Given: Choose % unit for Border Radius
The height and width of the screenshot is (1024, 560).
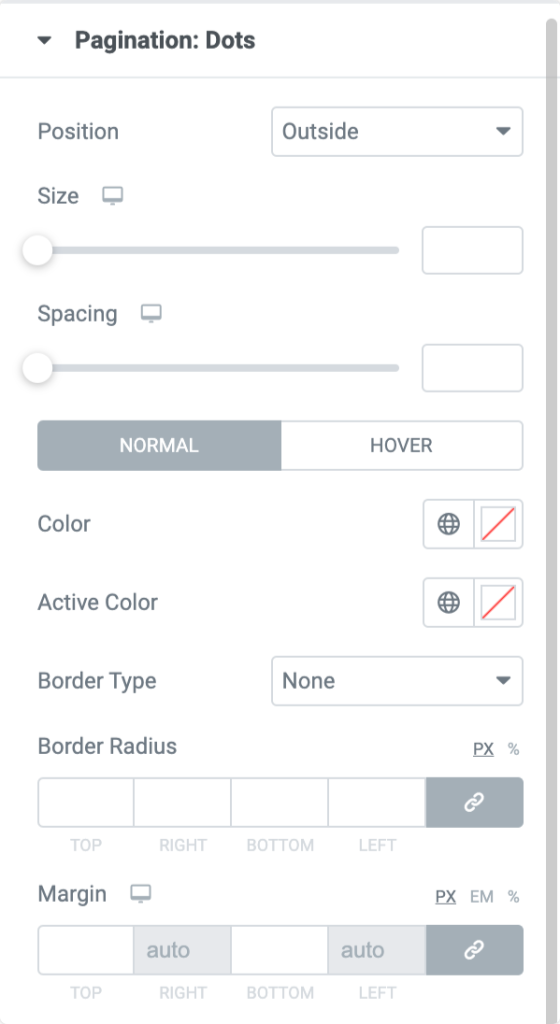Looking at the screenshot, I should 514,749.
